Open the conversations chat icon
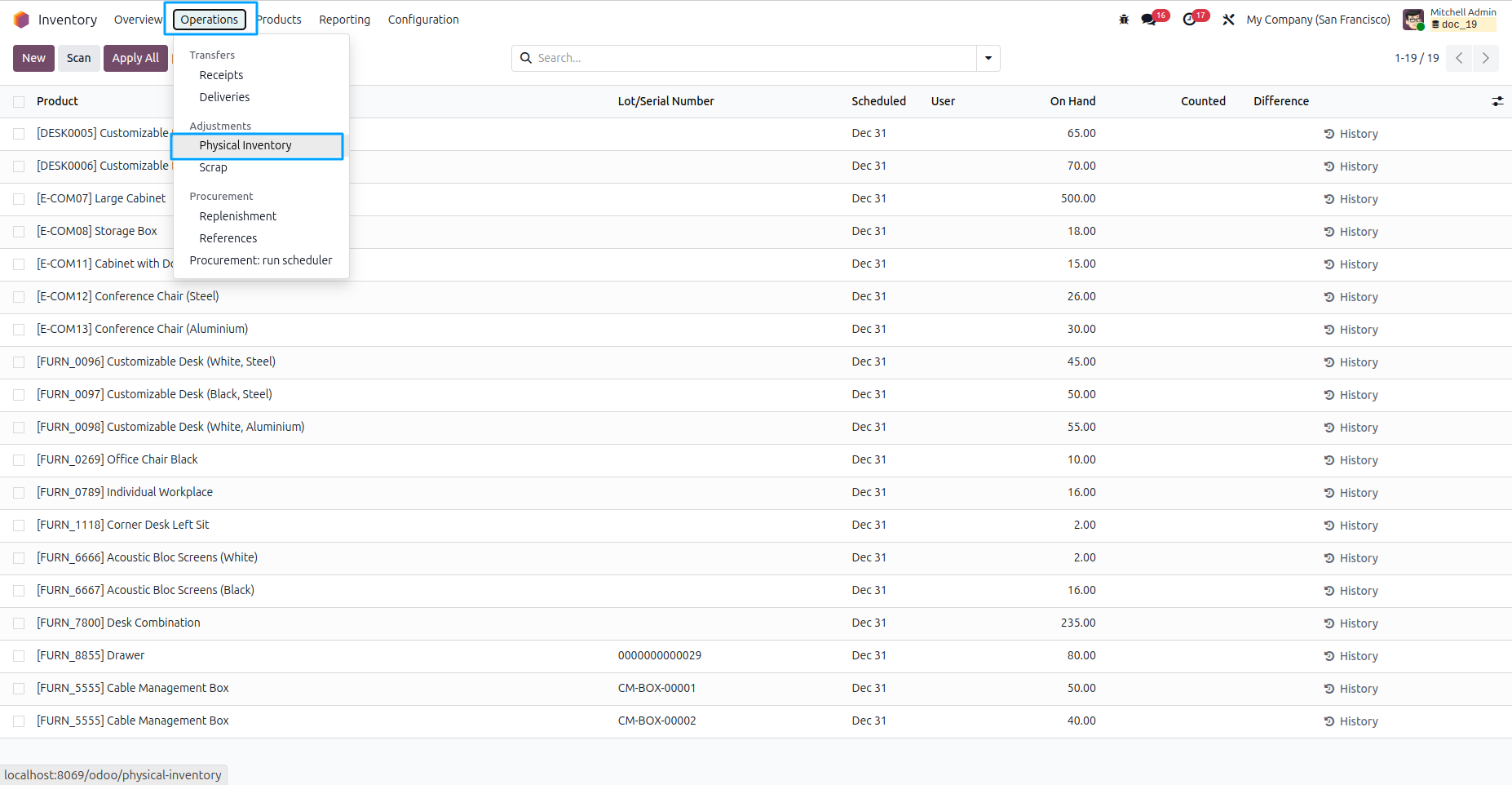The height and width of the screenshot is (785, 1512). point(1149,20)
